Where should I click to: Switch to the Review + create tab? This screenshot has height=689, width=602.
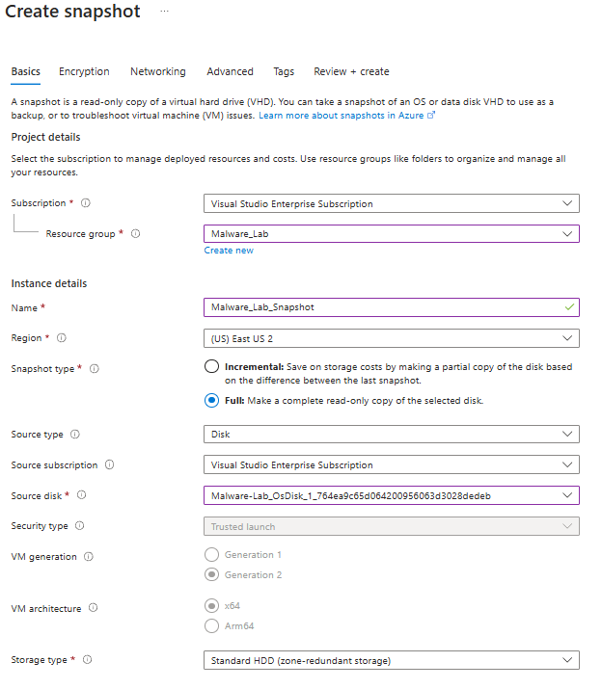(x=352, y=72)
